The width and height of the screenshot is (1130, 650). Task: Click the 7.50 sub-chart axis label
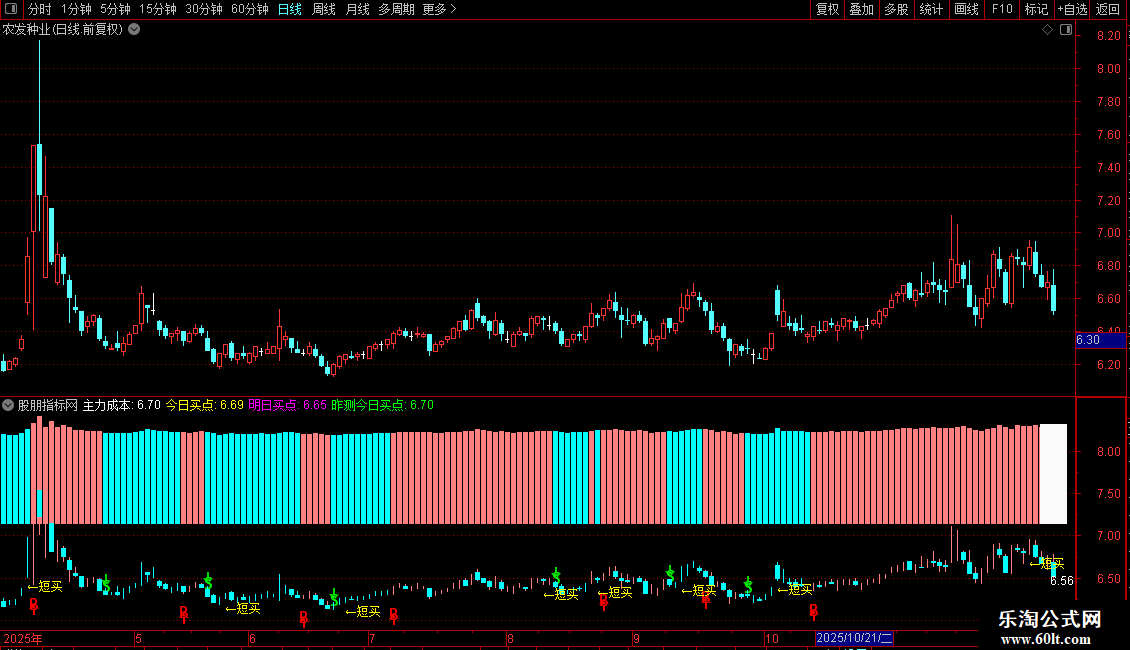point(1109,494)
